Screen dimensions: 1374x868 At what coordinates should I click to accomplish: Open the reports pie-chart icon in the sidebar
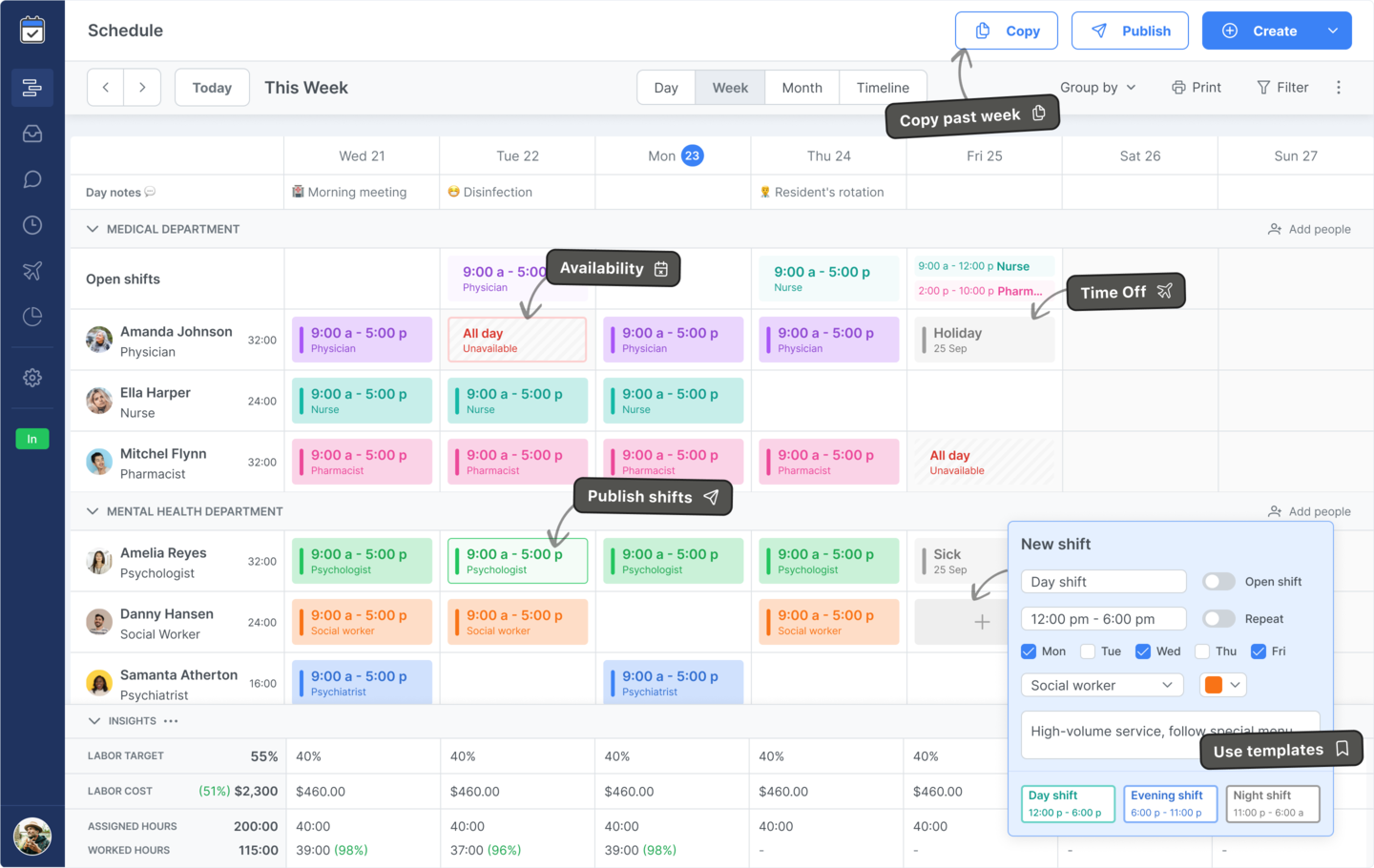(31, 316)
